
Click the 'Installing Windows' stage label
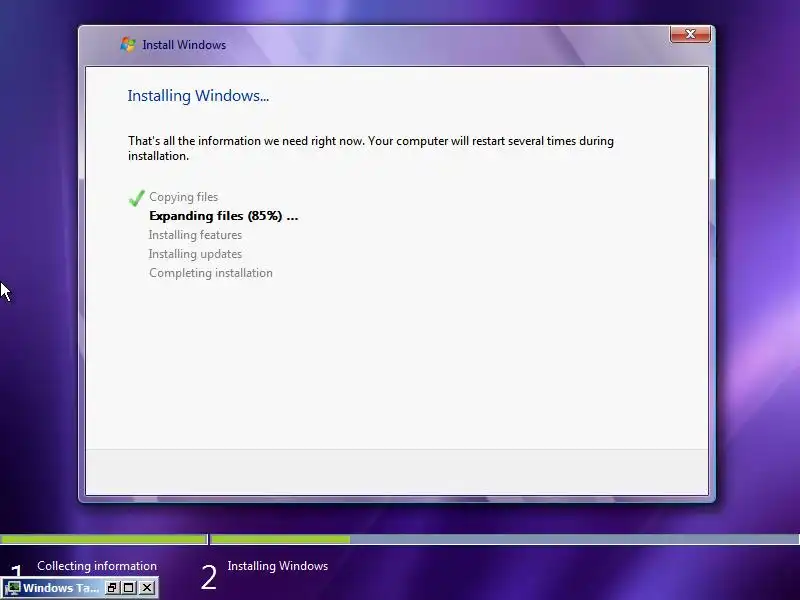(x=278, y=566)
